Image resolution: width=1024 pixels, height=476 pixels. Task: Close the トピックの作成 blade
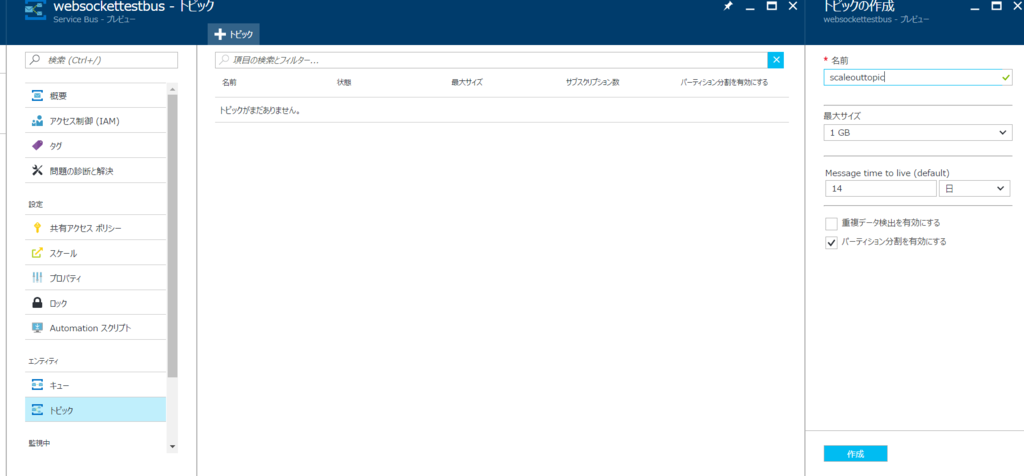tap(1016, 6)
